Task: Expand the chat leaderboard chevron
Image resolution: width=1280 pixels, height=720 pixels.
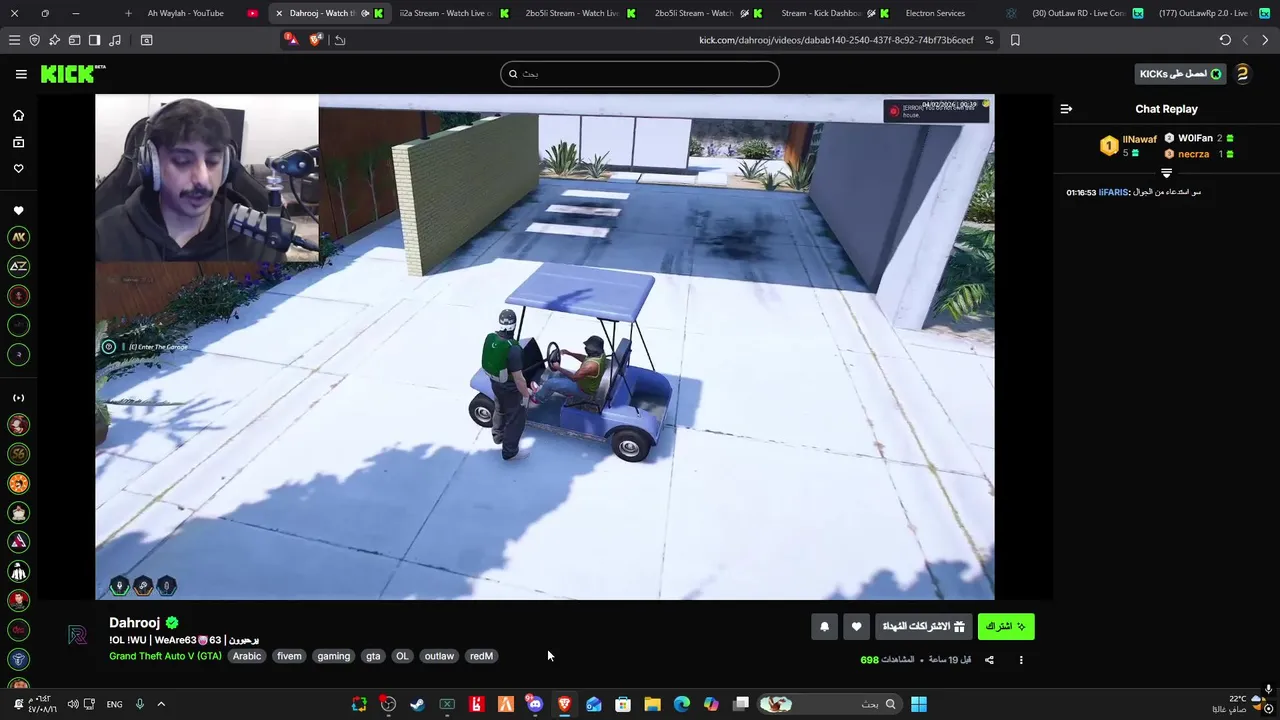Action: click(x=1166, y=173)
